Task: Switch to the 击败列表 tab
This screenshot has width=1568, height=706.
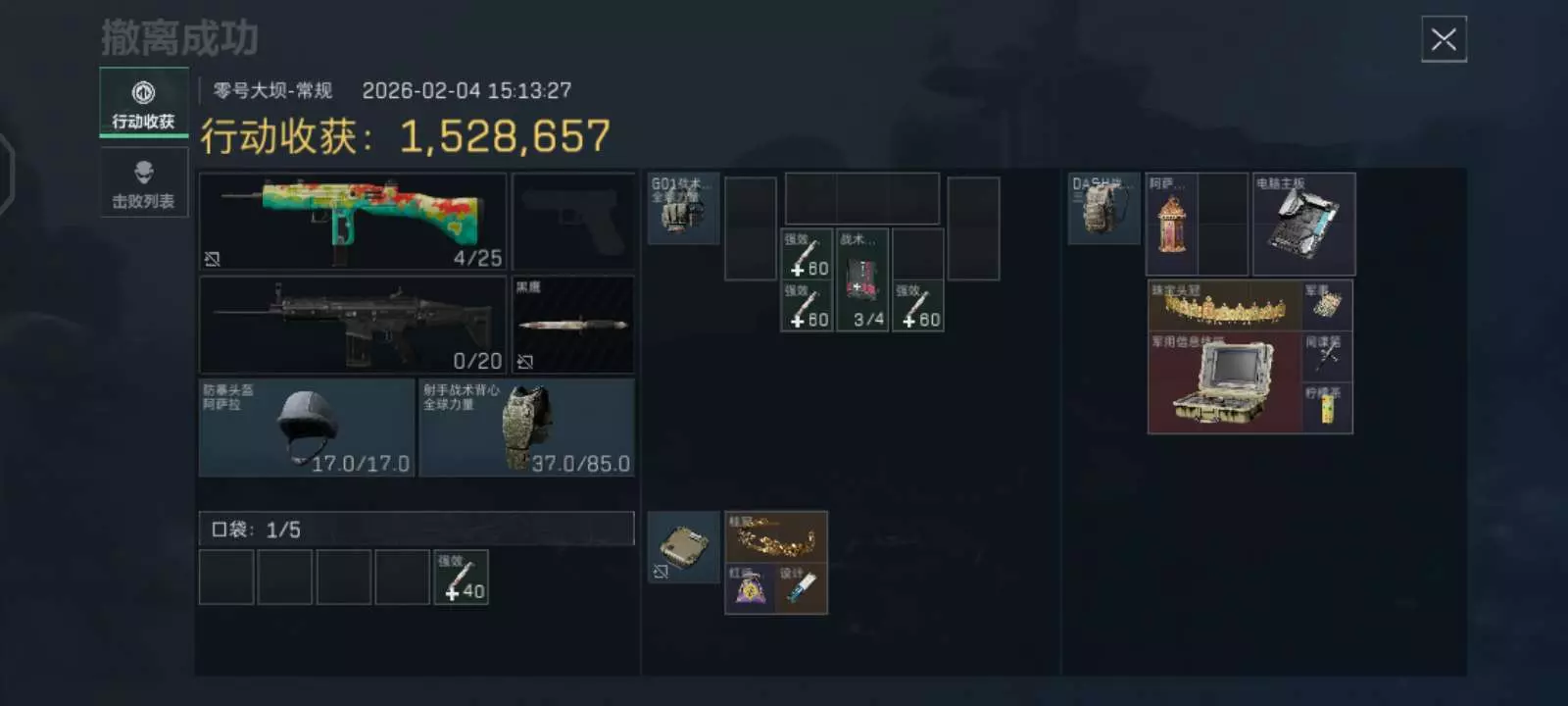Action: coord(143,182)
